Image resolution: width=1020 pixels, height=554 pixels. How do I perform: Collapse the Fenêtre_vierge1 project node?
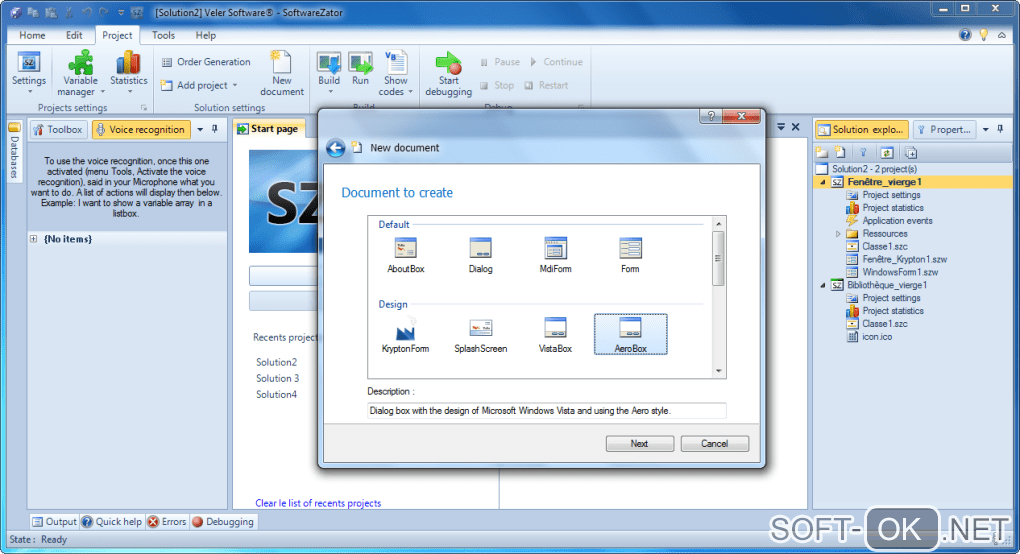[x=822, y=183]
